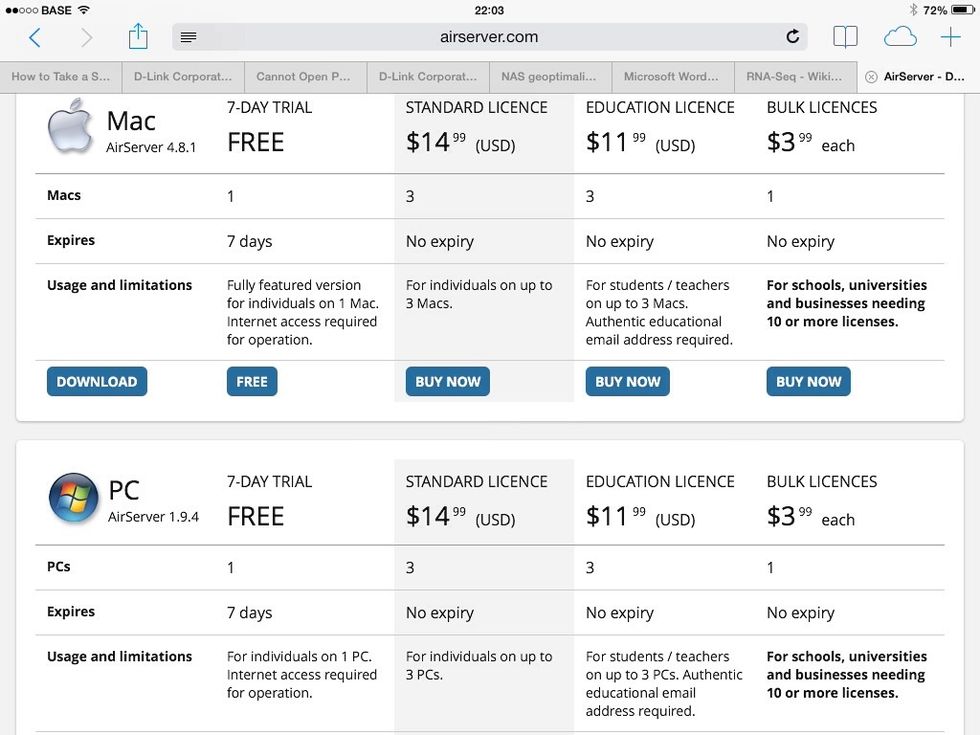The width and height of the screenshot is (980, 735).
Task: Open the Share sheet icon
Action: click(x=138, y=37)
